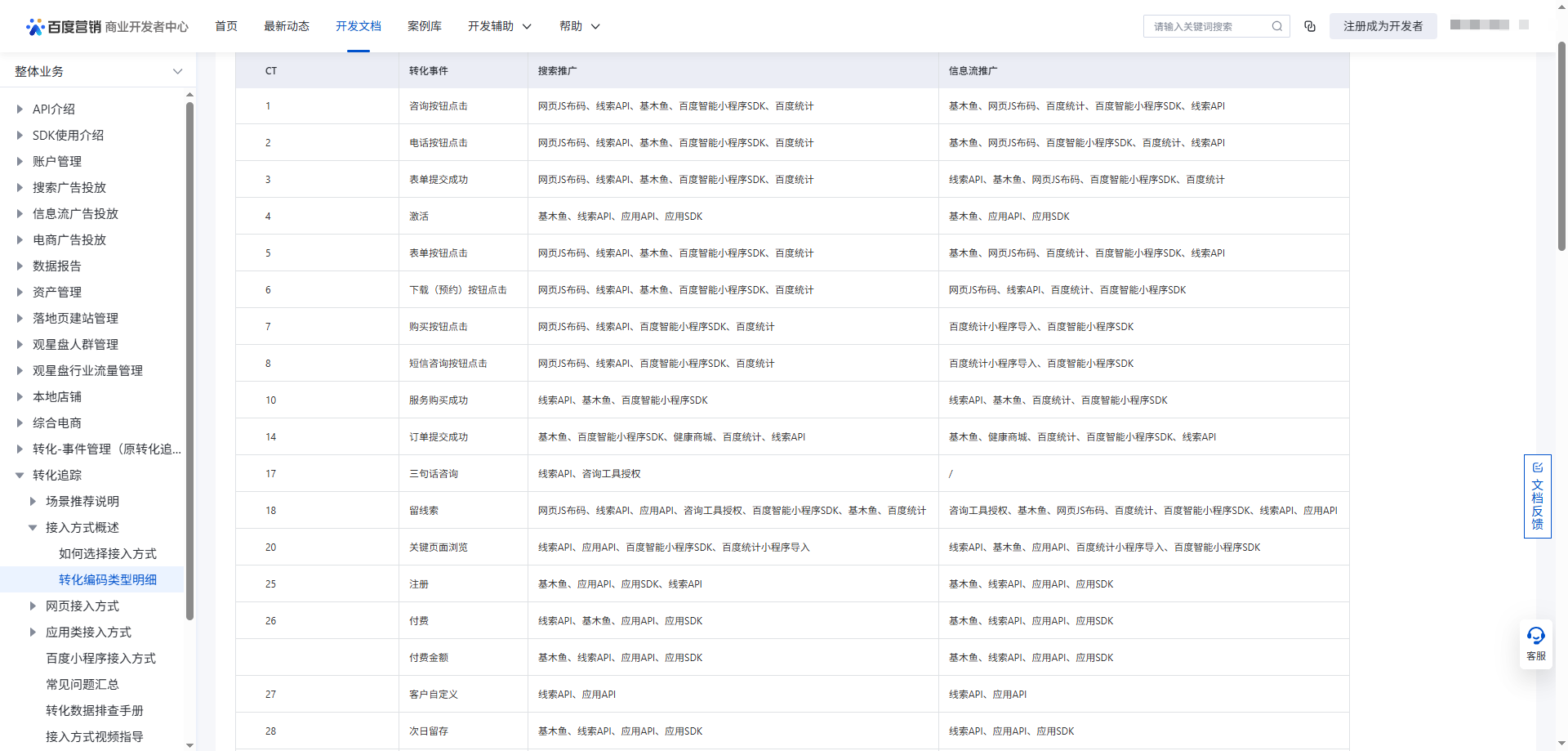Click the sidebar scroll-down arrow
This screenshot has width=1568, height=751.
pyautogui.click(x=190, y=745)
